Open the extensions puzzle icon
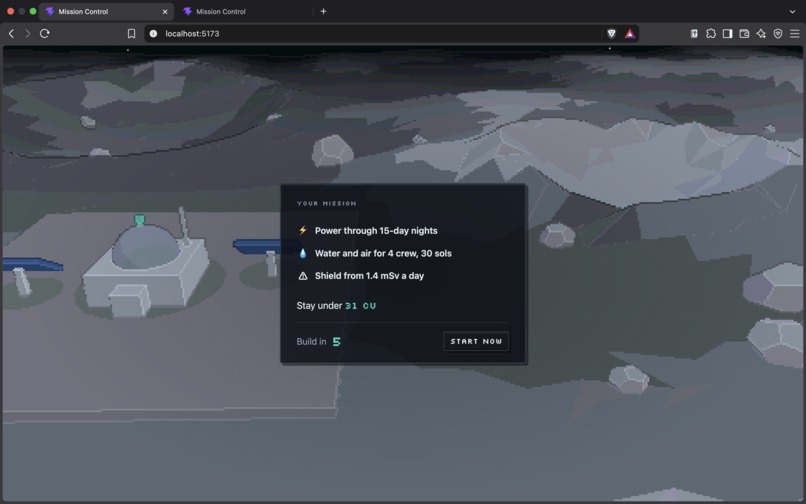 711,33
